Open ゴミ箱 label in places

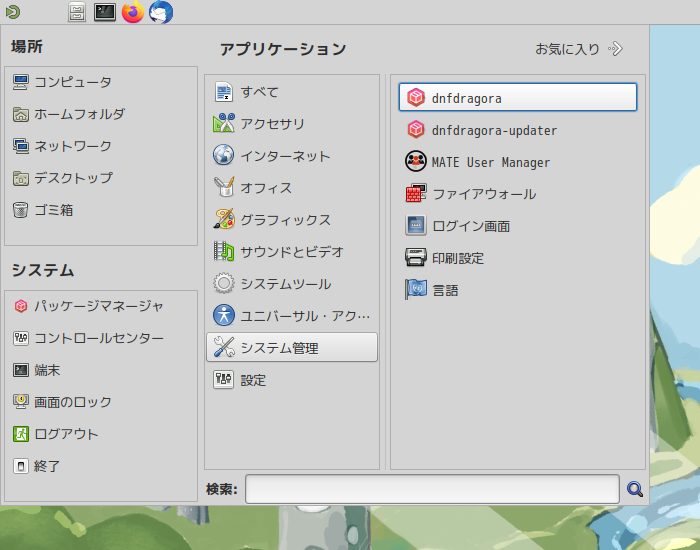54,210
